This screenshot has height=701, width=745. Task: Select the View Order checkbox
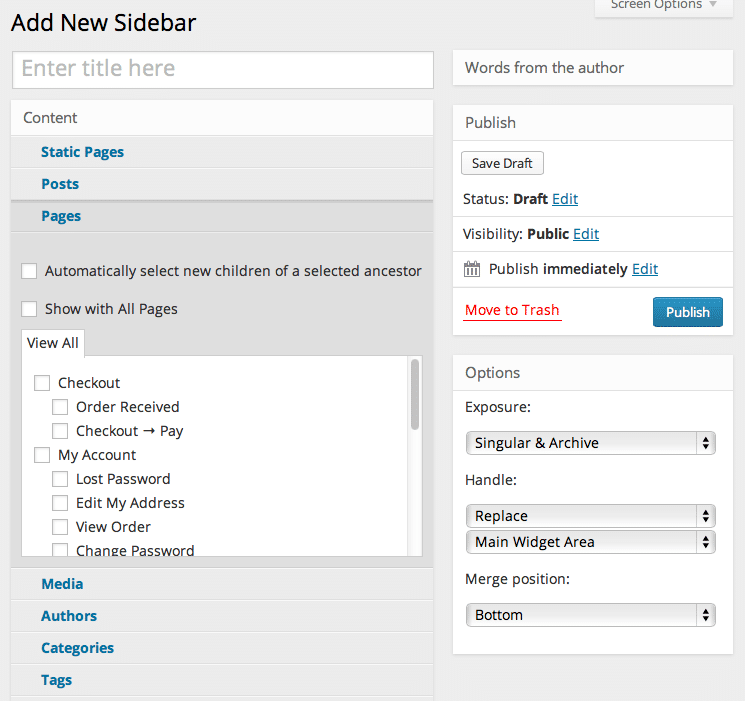60,527
